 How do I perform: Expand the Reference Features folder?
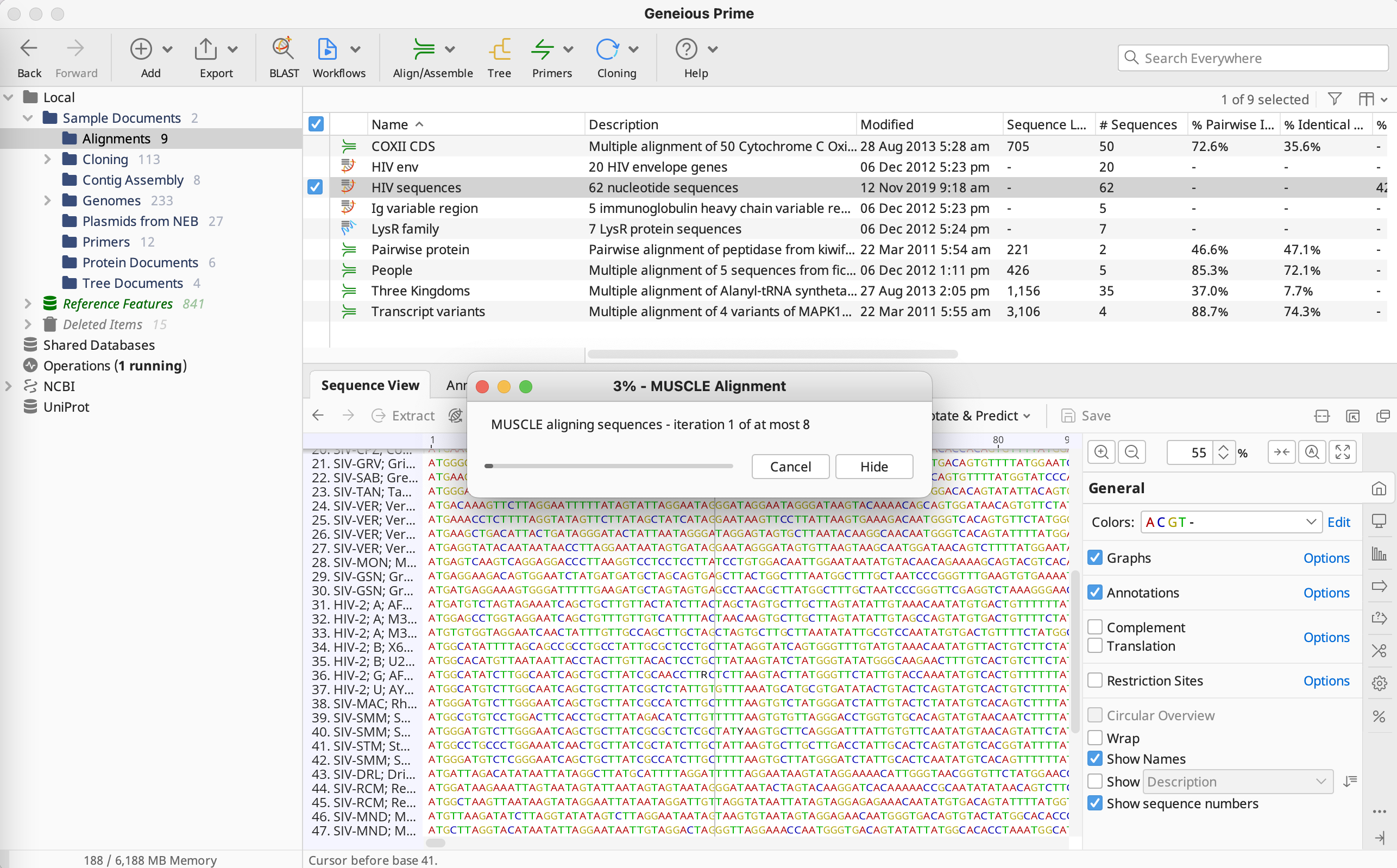[28, 304]
